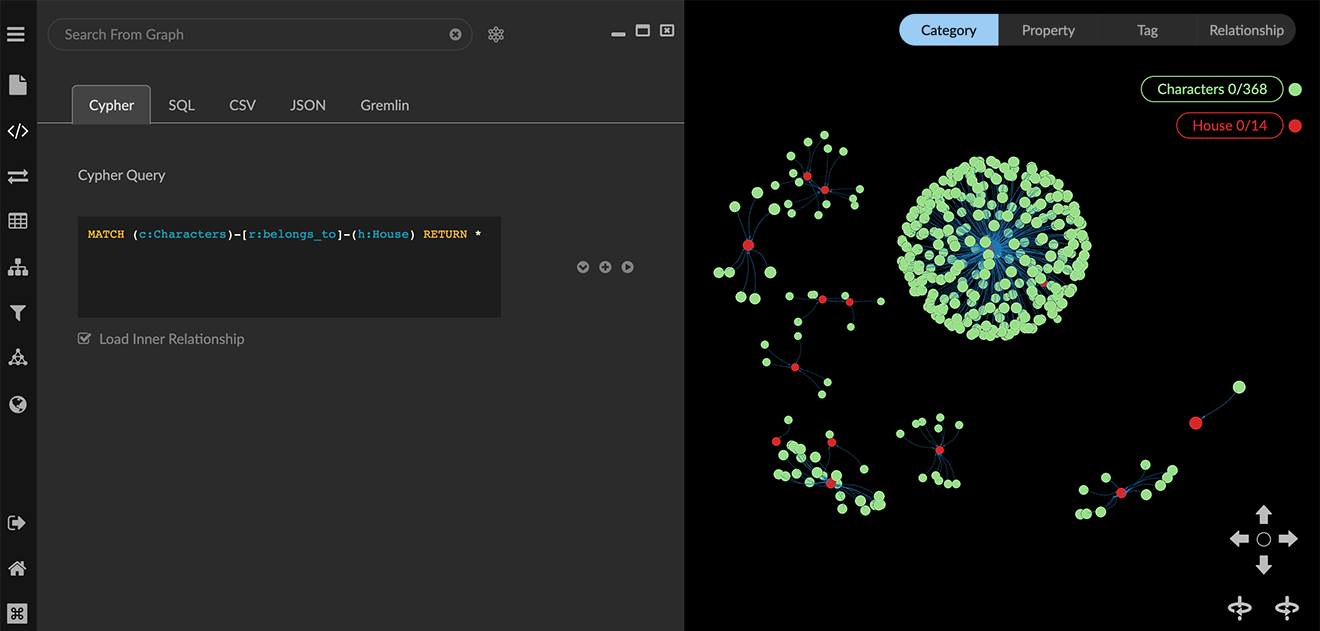The height and width of the screenshot is (631, 1320).
Task: Switch to the Gremlin tab
Action: [x=384, y=105]
